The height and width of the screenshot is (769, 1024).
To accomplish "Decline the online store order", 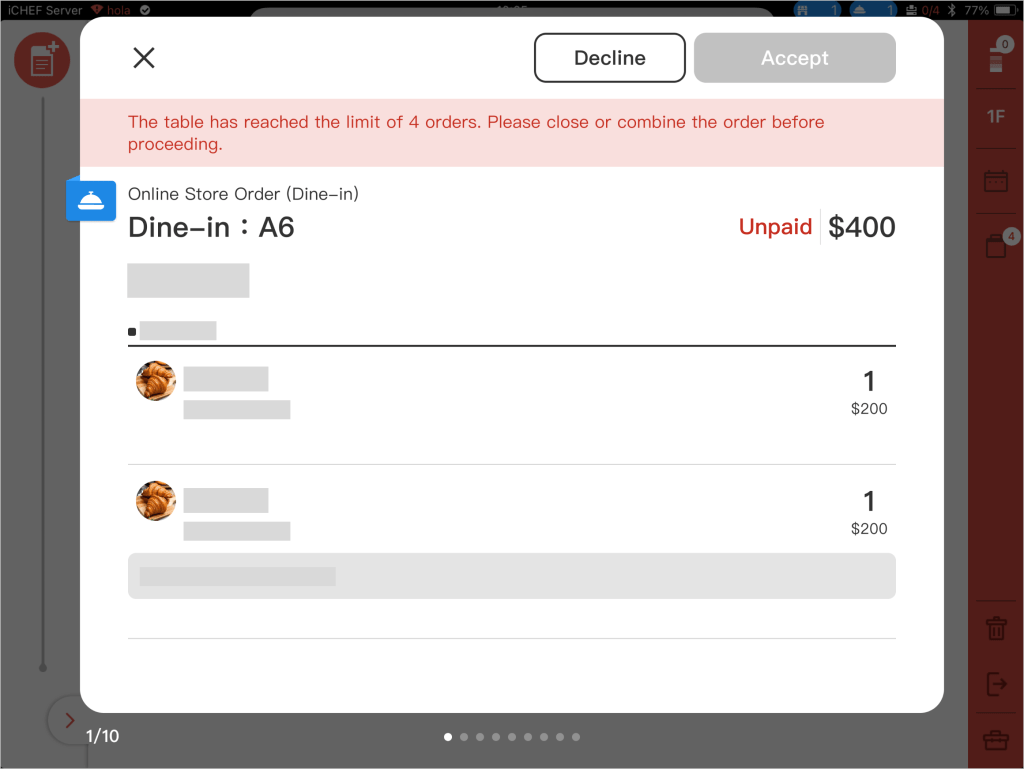I will [x=609, y=58].
